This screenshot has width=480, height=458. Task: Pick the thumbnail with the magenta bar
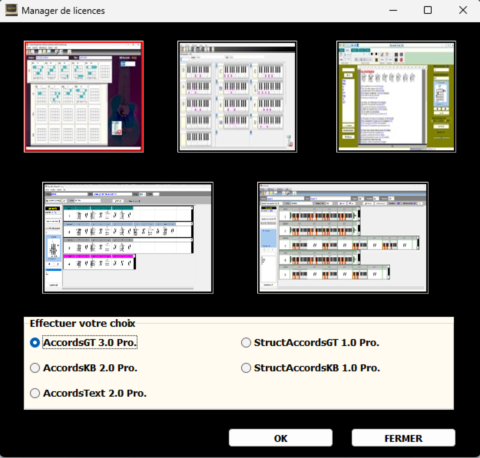pyautogui.click(x=128, y=238)
